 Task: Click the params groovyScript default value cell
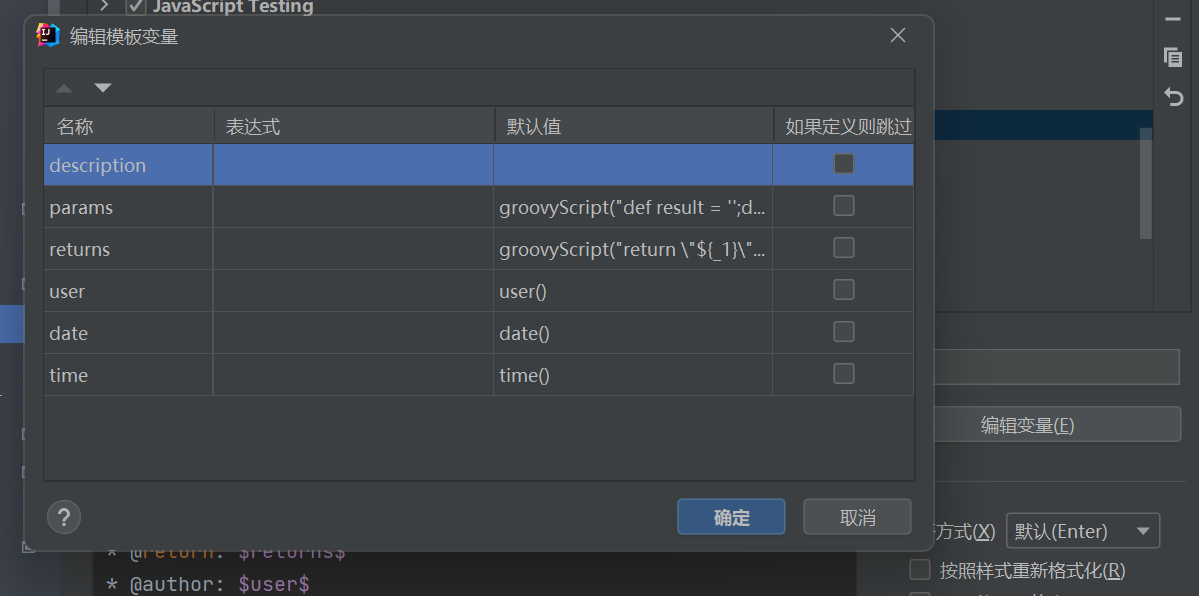point(633,207)
